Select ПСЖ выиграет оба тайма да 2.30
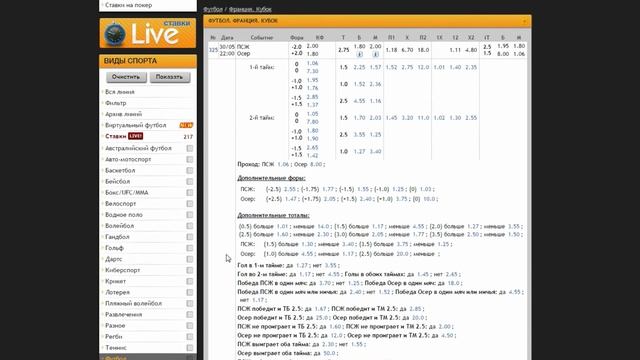Screen dimensions: 640x360 328,344
